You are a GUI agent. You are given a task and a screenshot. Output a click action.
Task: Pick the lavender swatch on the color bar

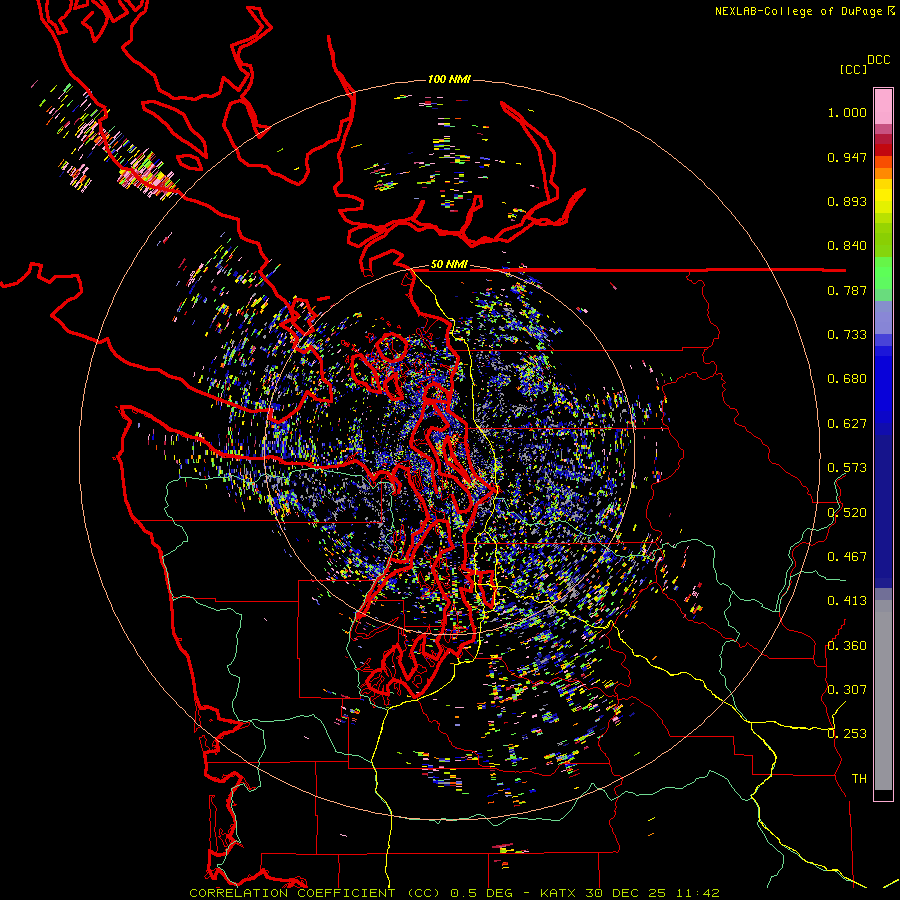[883, 317]
